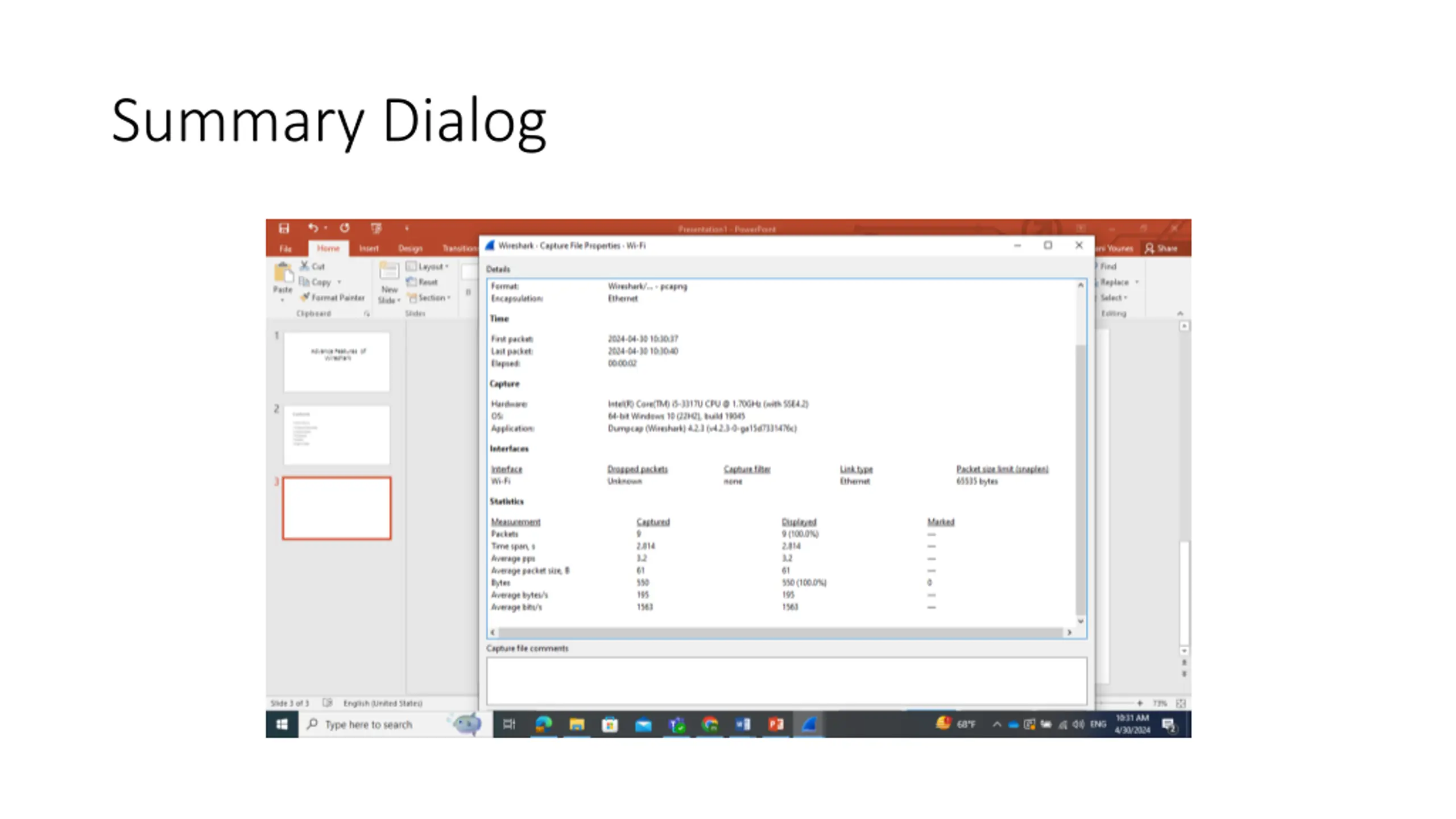Screen dimensions: 1456x819
Task: Click the horizontal scrollbar right arrow
Action: pyautogui.click(x=1069, y=632)
